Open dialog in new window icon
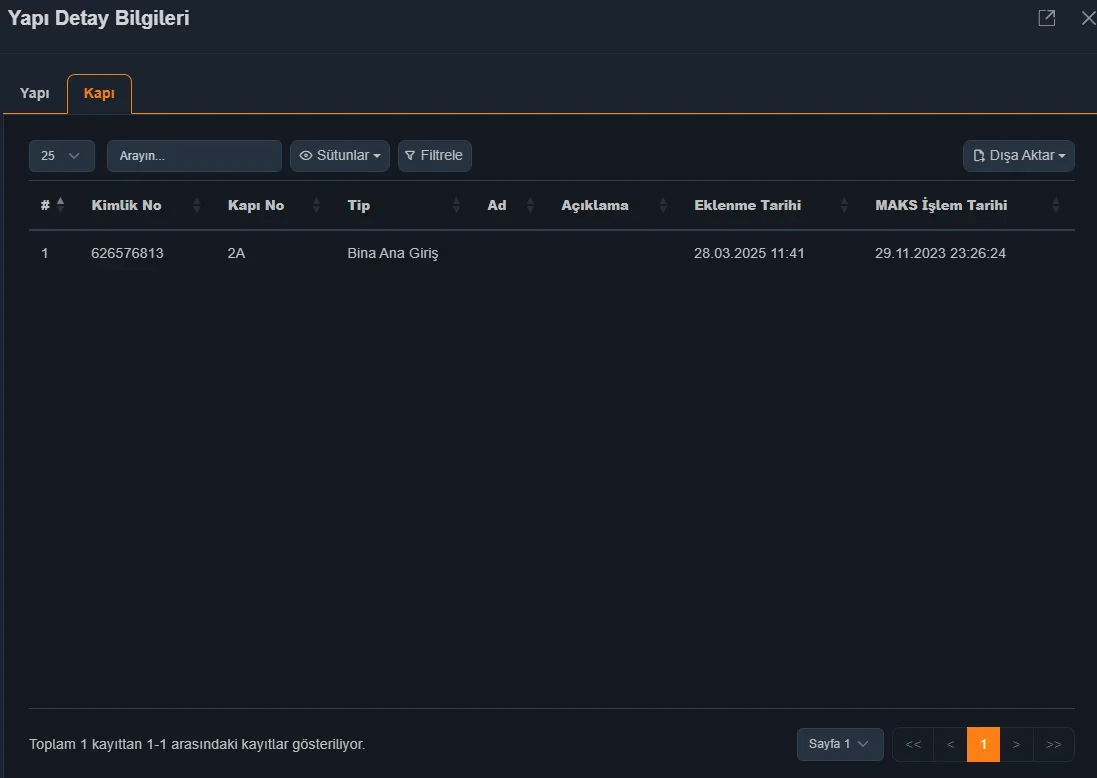 (x=1046, y=18)
